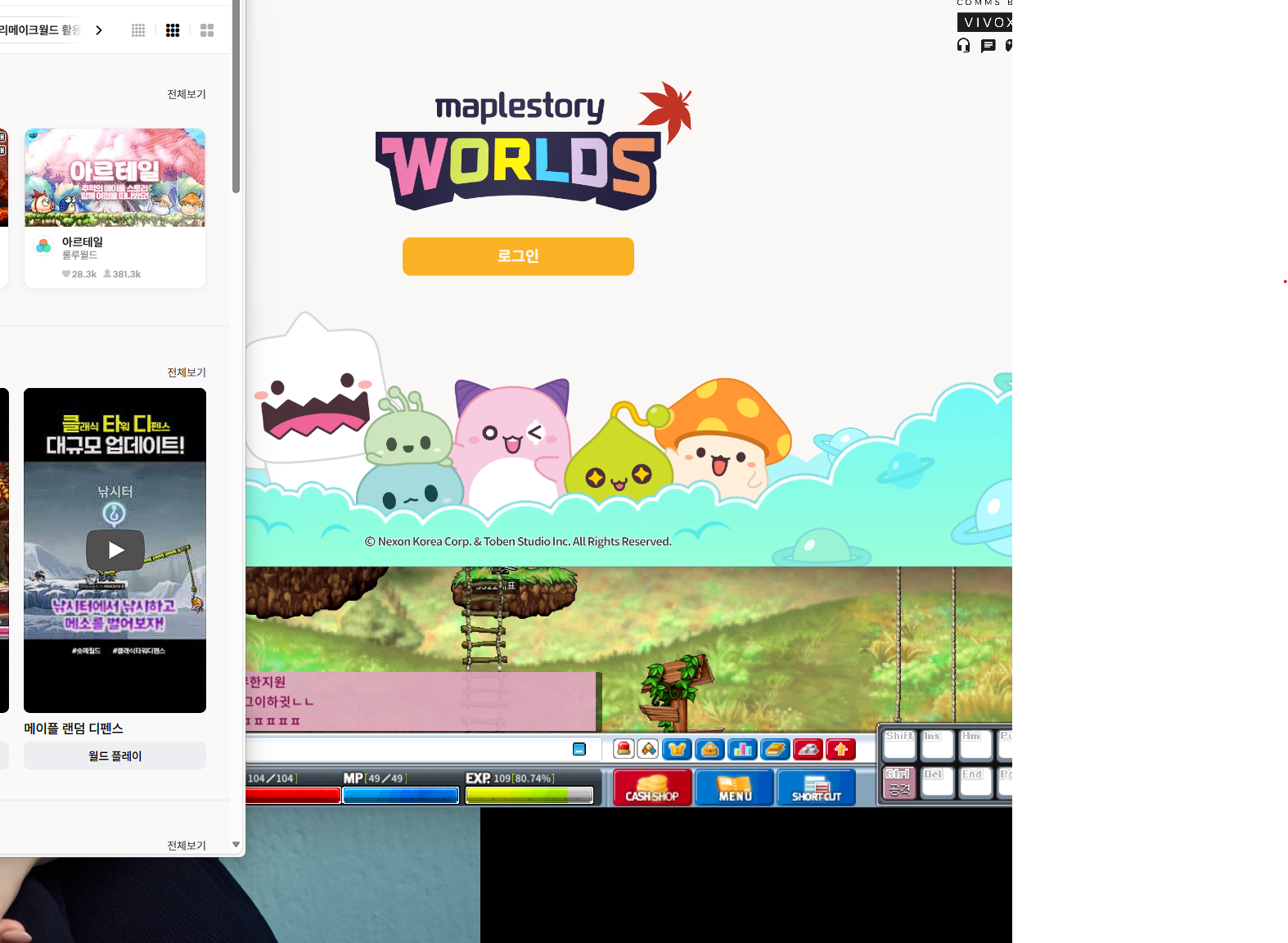Open the 아르테일 world thumbnail
The height and width of the screenshot is (943, 1288).
(x=115, y=178)
